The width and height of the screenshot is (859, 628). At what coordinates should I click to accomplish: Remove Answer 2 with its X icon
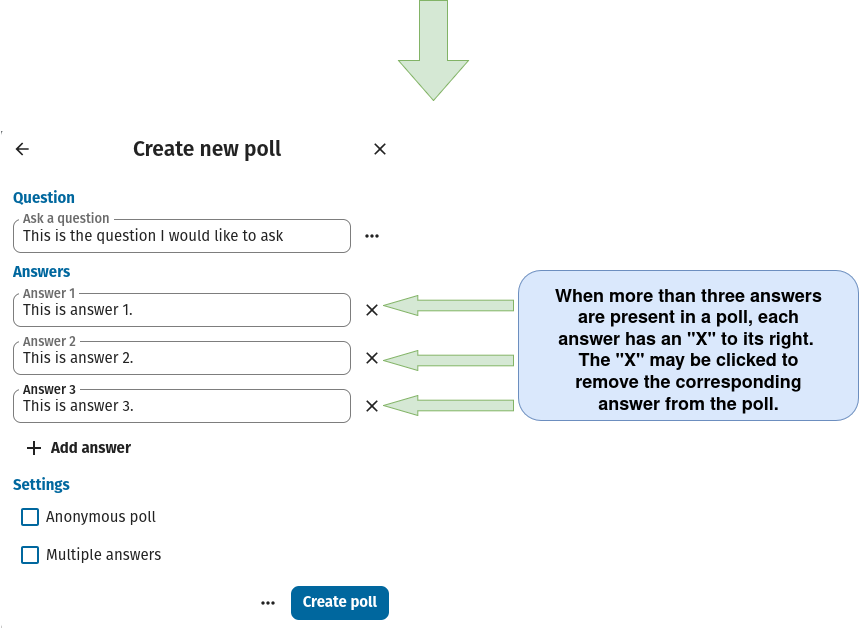372,358
